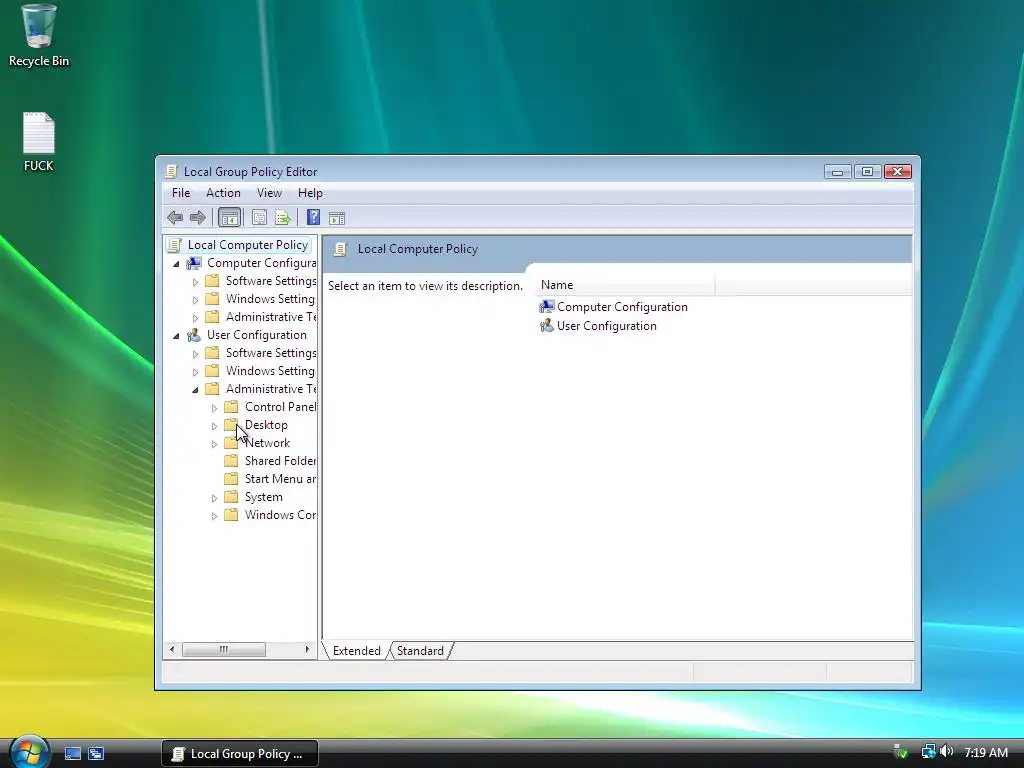The width and height of the screenshot is (1024, 768).
Task: Select Start Menu and Taskbar tree item
Action: pos(280,479)
